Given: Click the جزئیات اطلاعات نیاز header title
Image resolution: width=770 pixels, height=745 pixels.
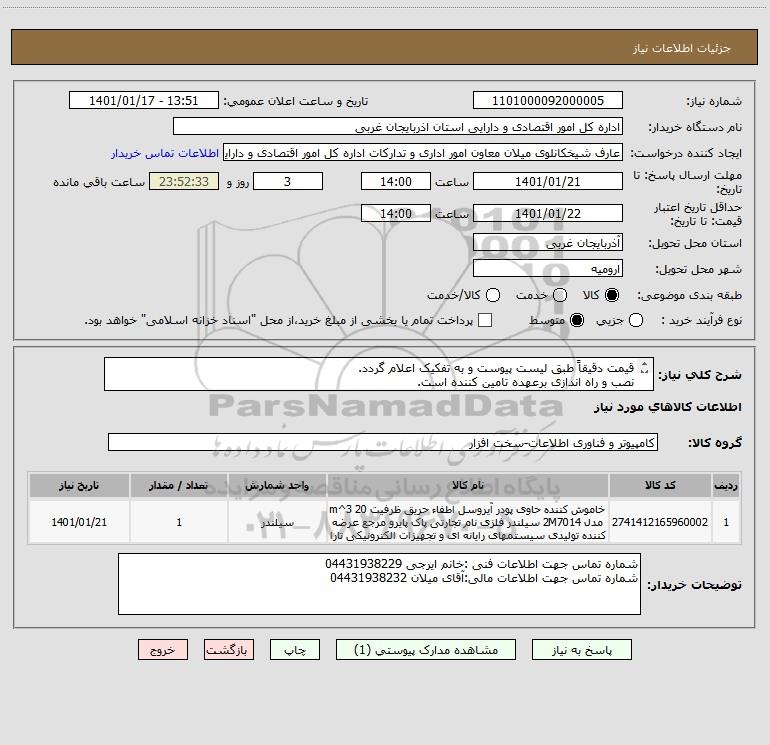Looking at the screenshot, I should click(681, 48).
